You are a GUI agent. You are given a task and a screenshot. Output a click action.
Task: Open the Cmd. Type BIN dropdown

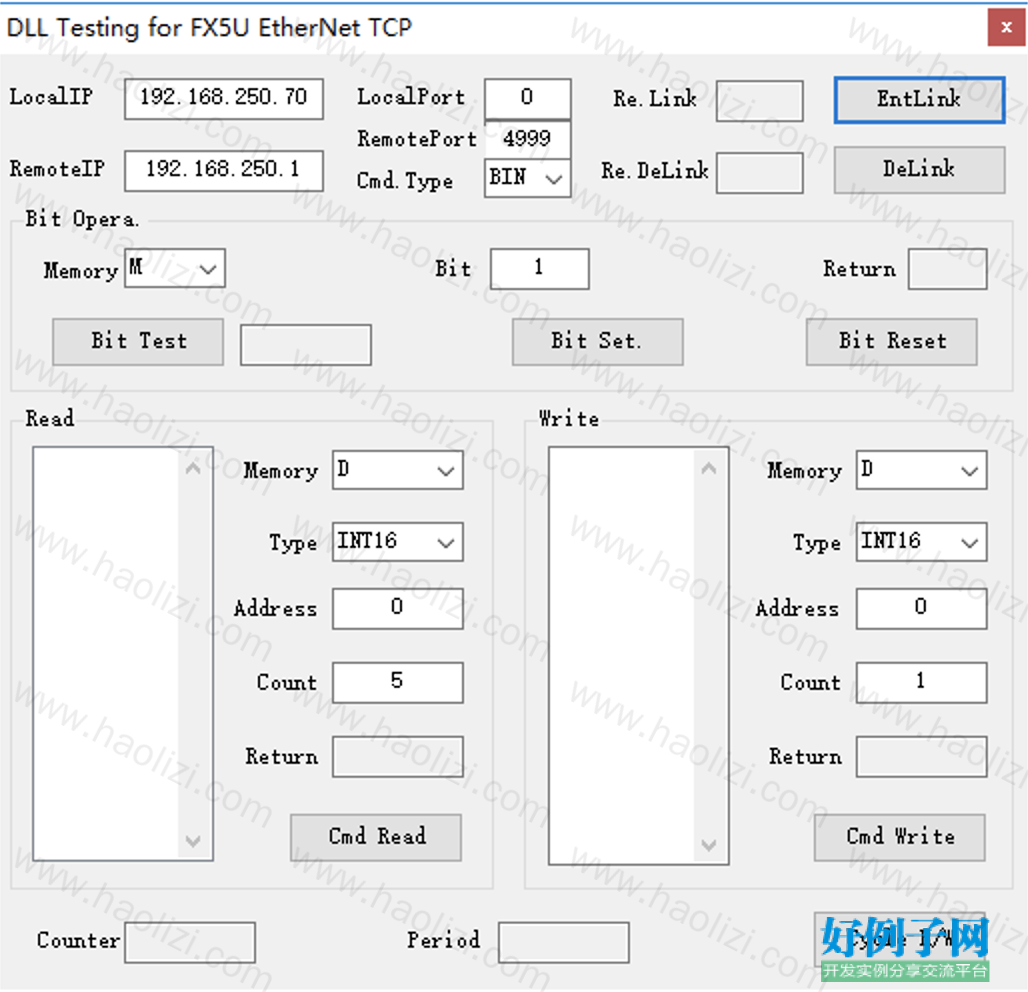point(527,178)
